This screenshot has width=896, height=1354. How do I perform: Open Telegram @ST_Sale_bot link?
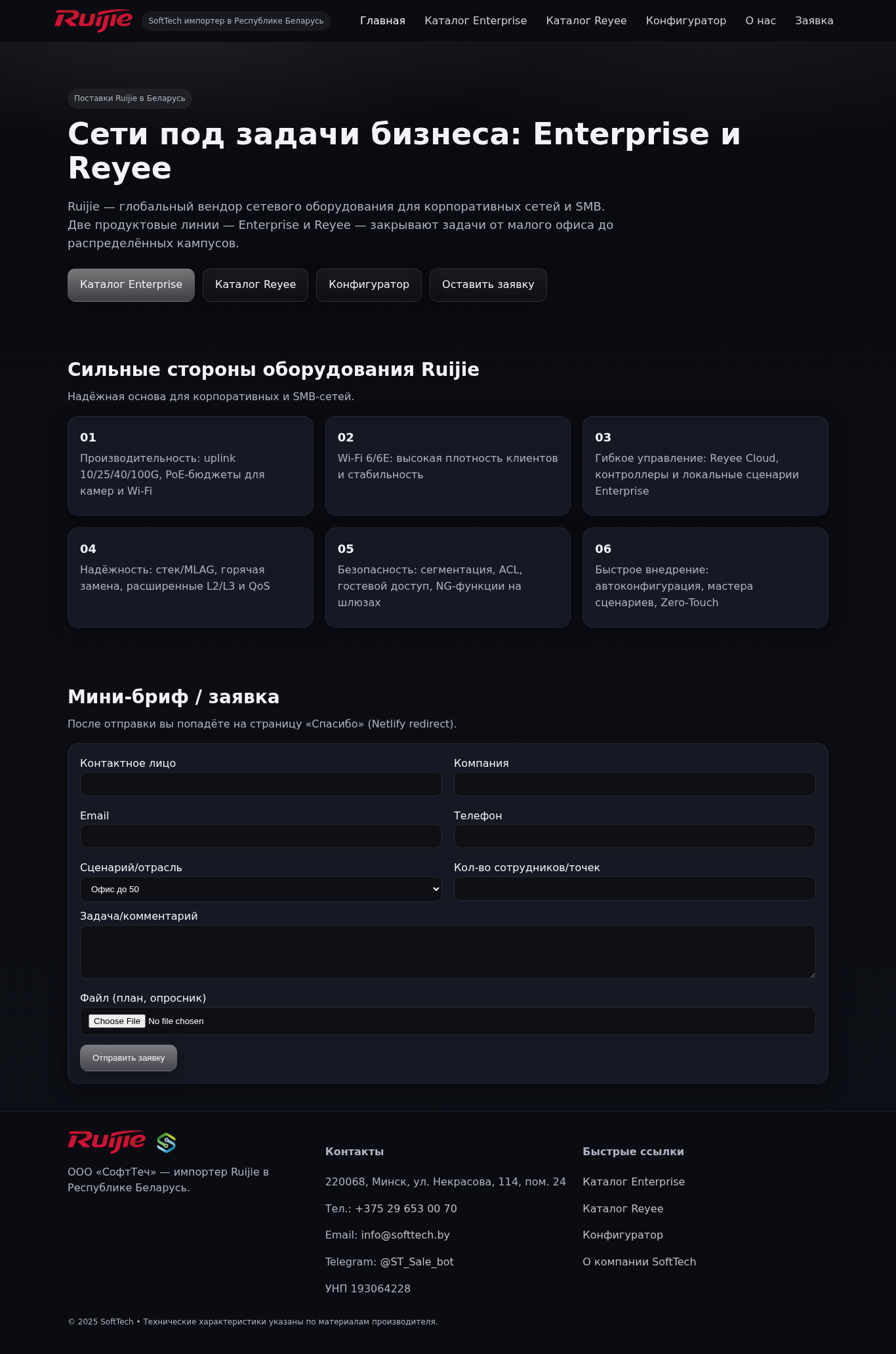point(417,1262)
